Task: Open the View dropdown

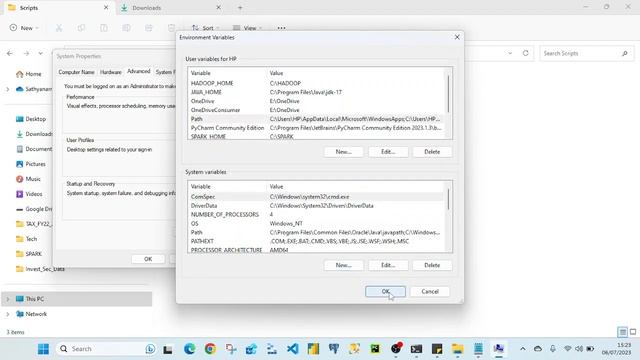Action: tap(247, 28)
